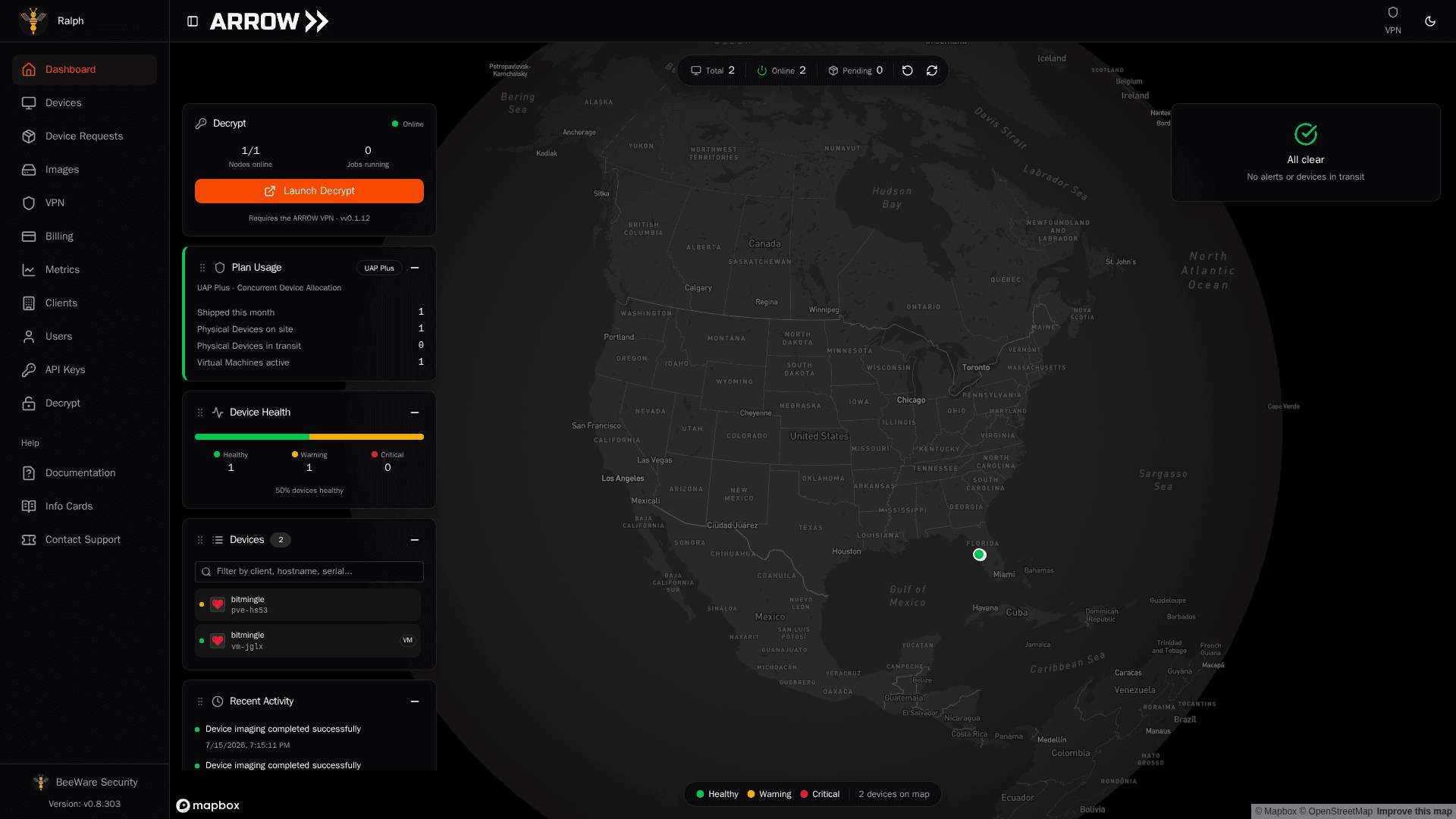1456x819 pixels.
Task: Grab Plan Usage drag handle
Action: click(202, 268)
